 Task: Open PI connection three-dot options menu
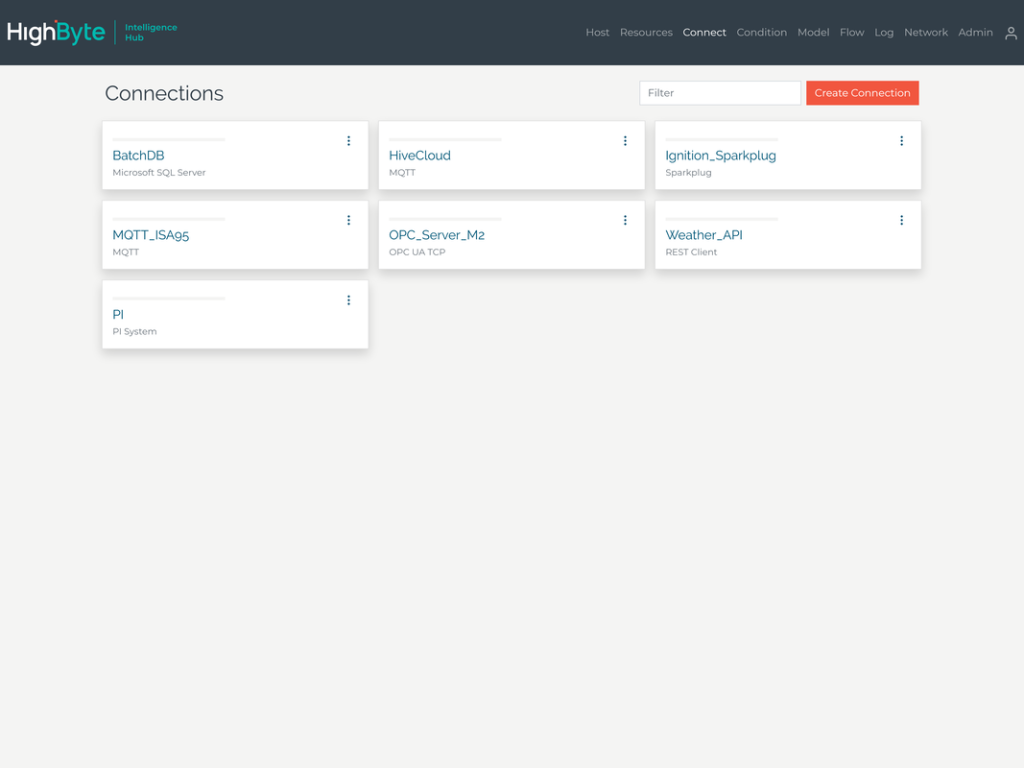pos(348,300)
